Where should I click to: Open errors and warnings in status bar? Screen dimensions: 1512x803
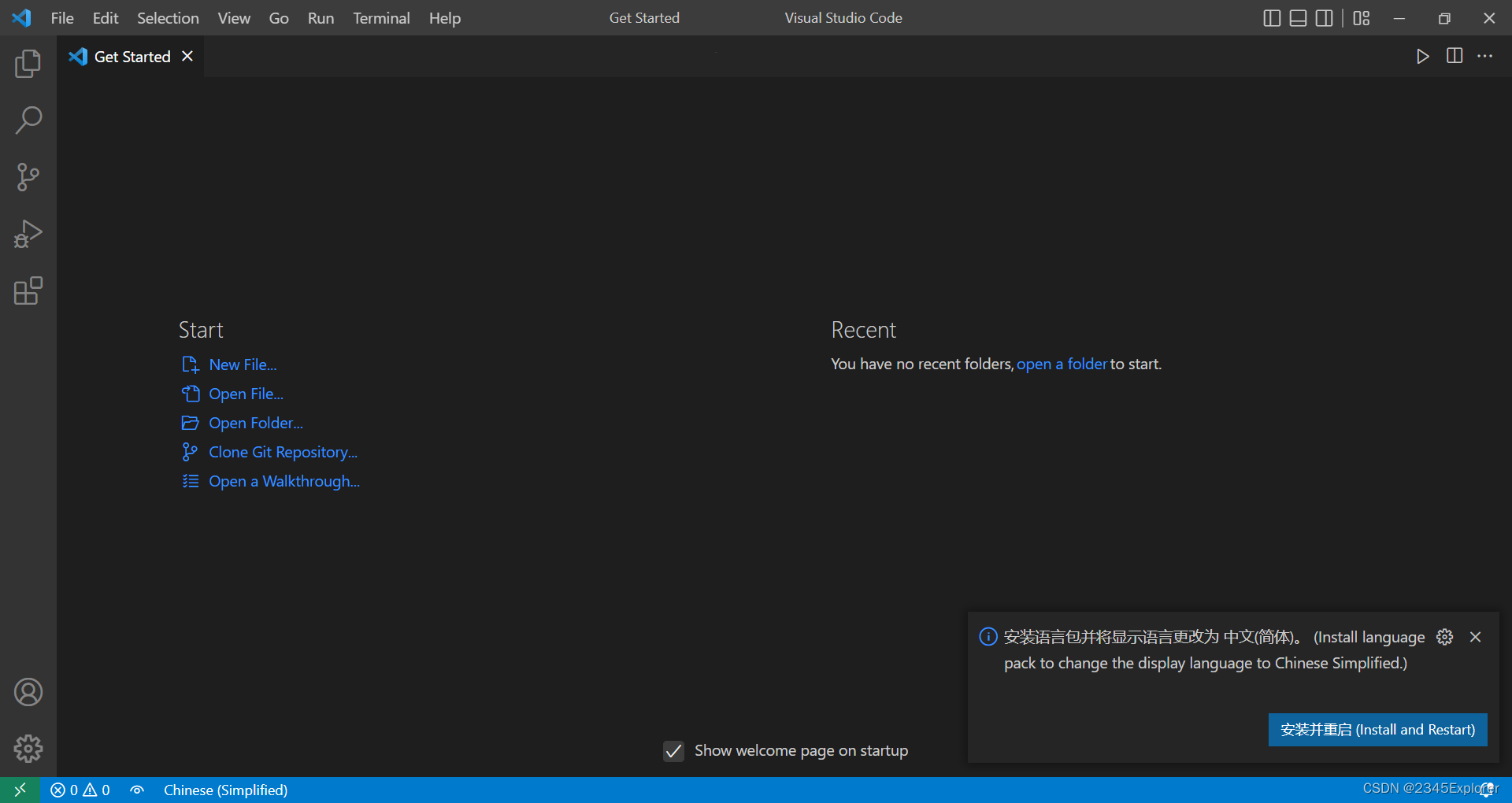pos(80,790)
